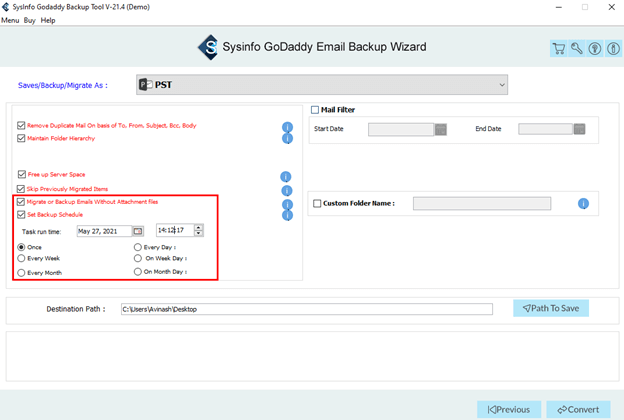The image size is (624, 420).
Task: Click the Destination Path label
Action: click(x=76, y=309)
